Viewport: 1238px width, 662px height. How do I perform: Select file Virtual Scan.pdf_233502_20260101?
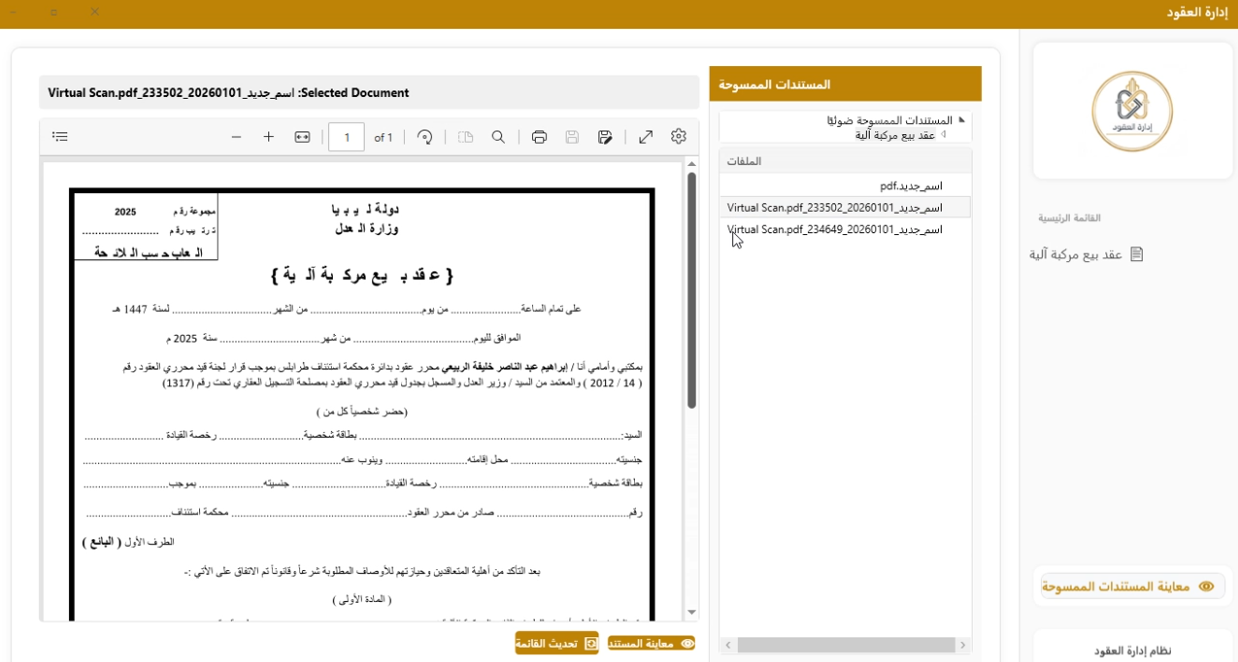pos(845,207)
